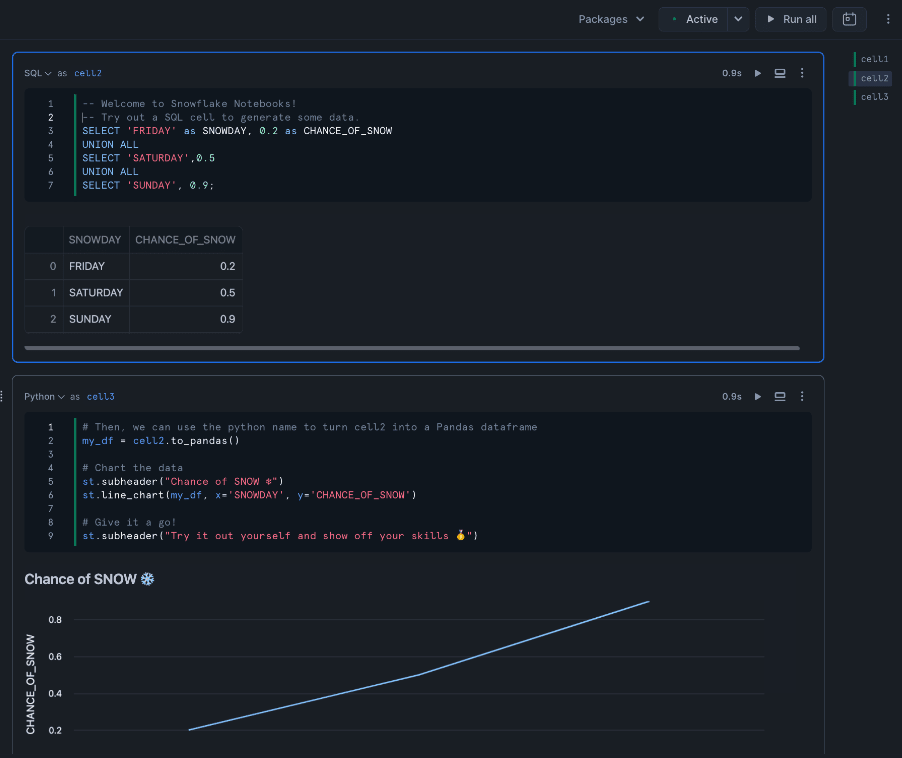This screenshot has height=758, width=902.
Task: Sort by the CHANCE_OF_SNOW column header
Action: (x=185, y=240)
